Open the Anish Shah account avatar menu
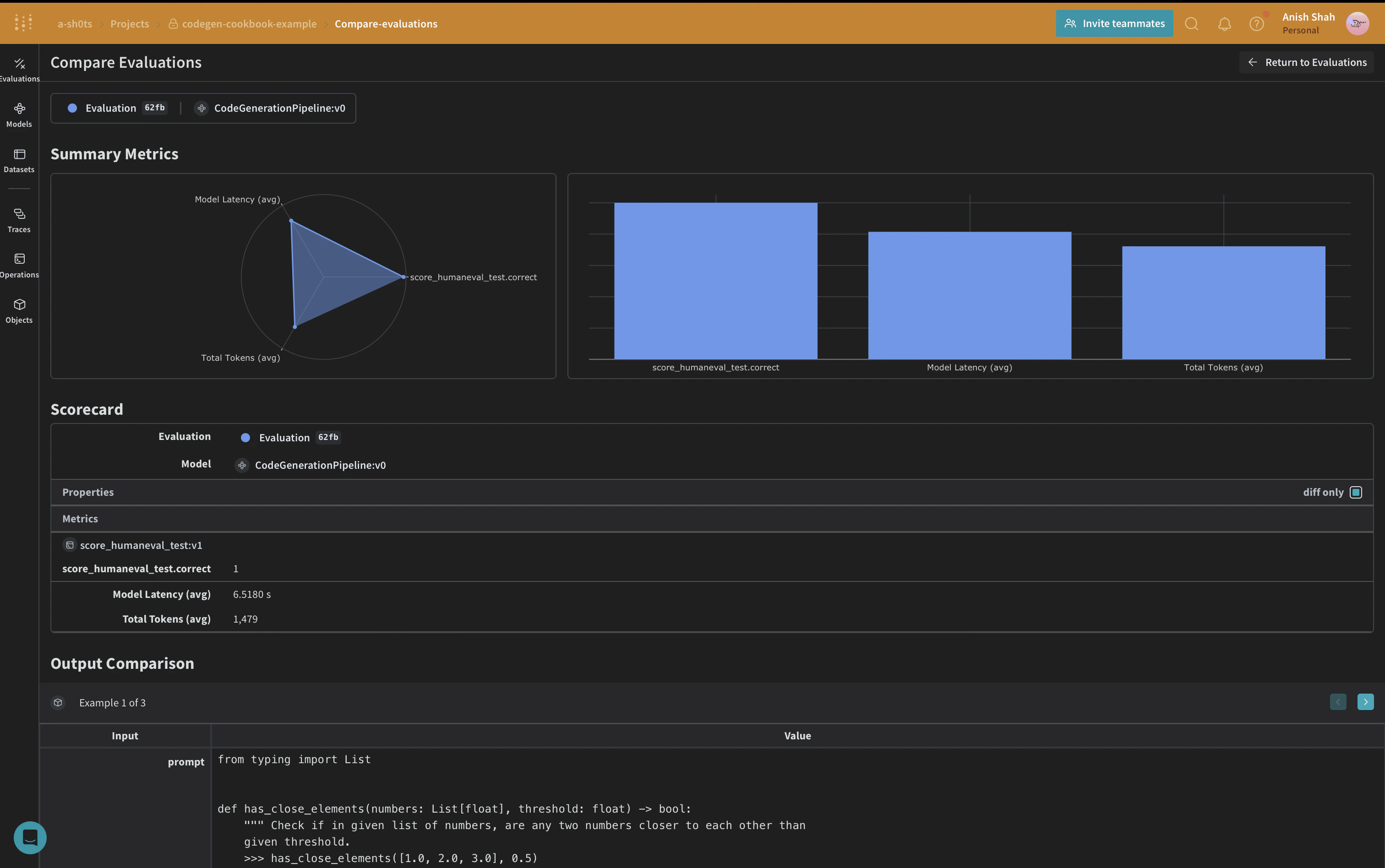The image size is (1385, 868). [x=1358, y=23]
